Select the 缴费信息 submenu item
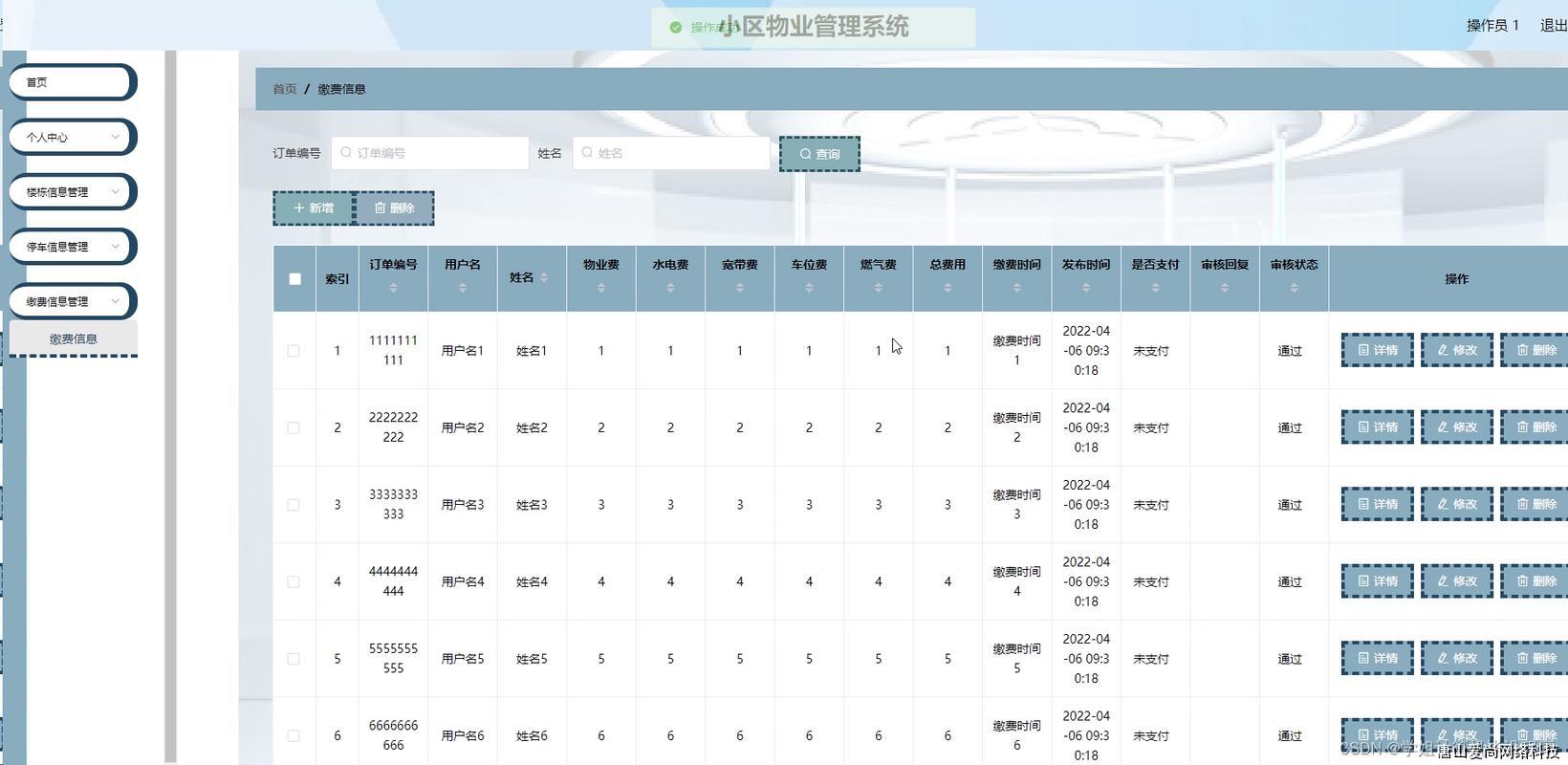Screen dimensions: 1568x765 (x=74, y=339)
